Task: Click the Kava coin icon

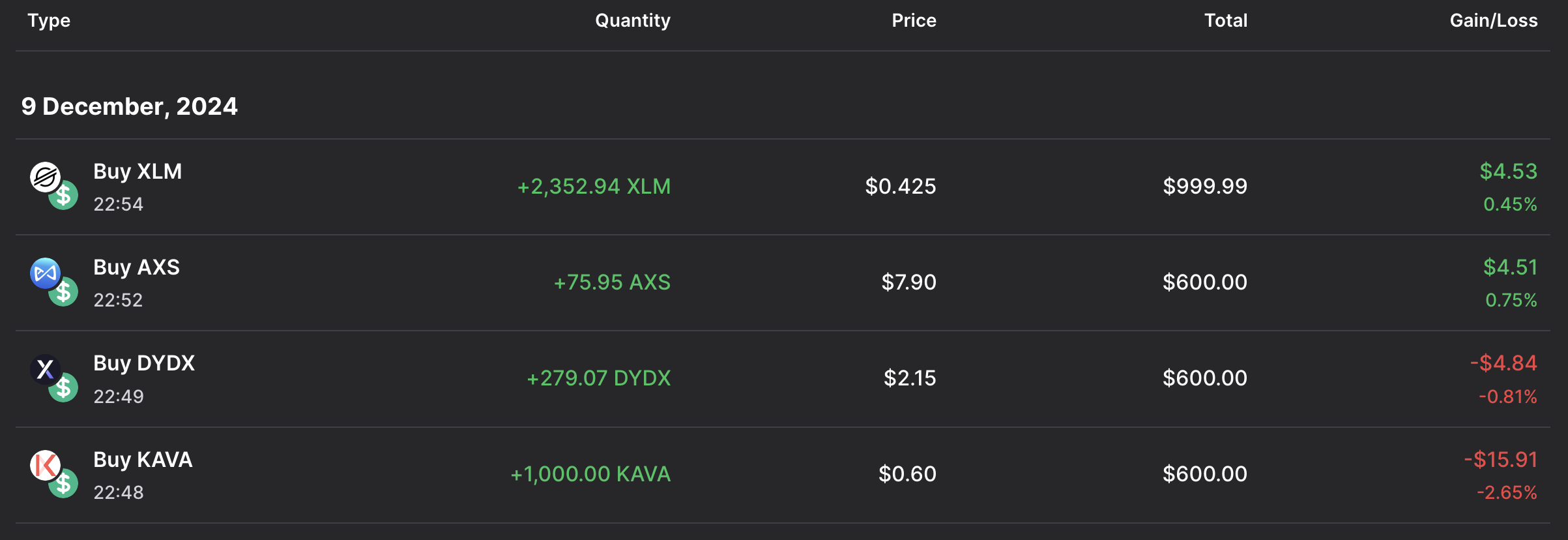Action: [x=44, y=465]
